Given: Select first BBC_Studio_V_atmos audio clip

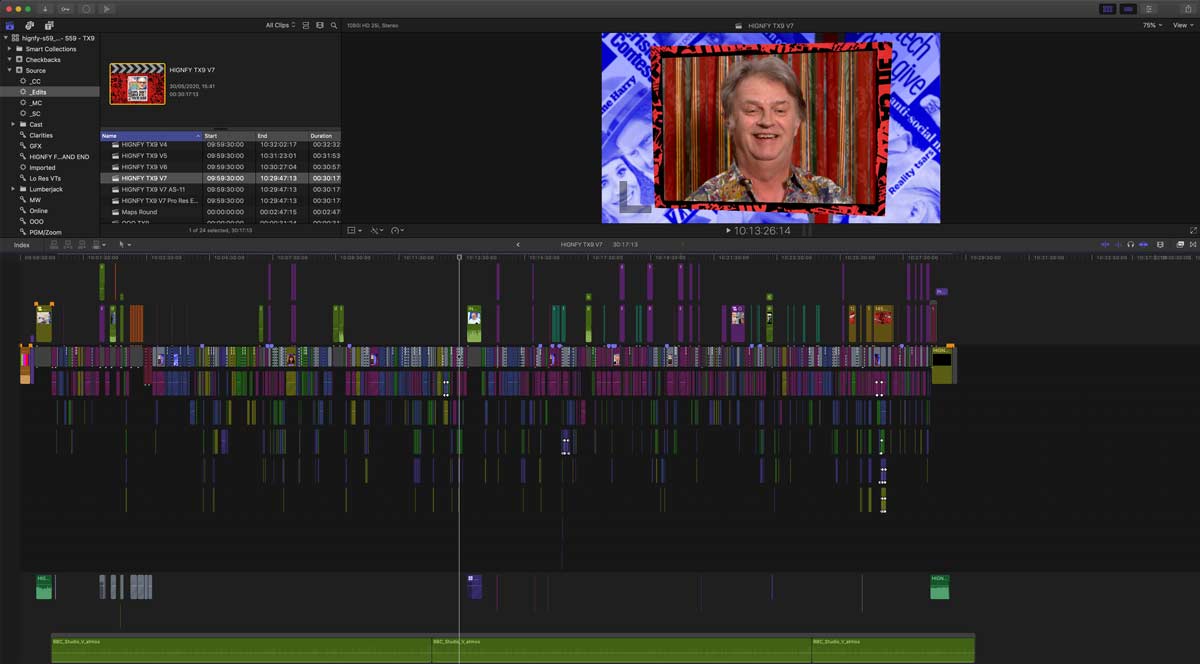Looking at the screenshot, I should click(x=241, y=648).
